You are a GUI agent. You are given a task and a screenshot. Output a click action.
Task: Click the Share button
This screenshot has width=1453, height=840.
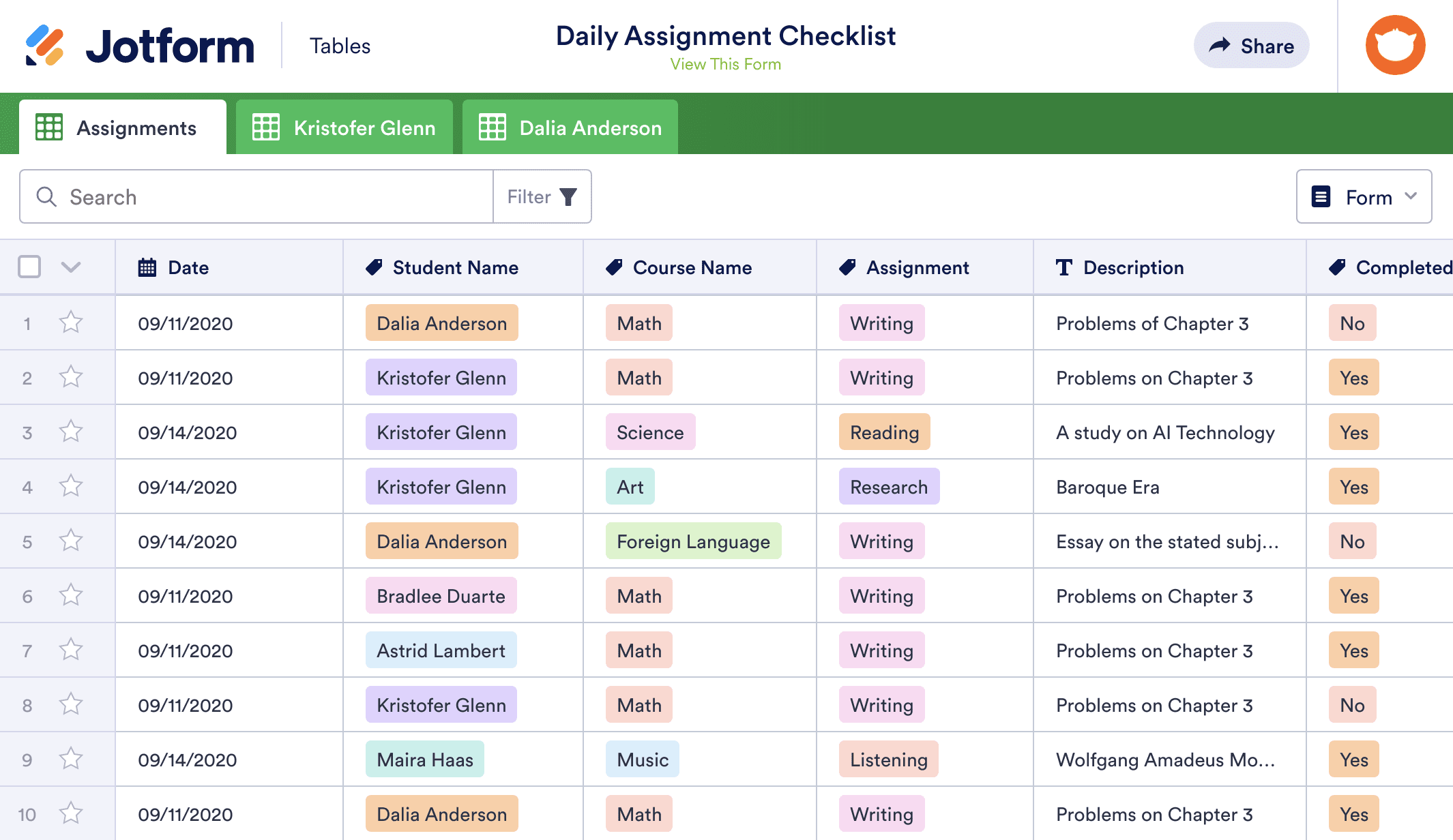pyautogui.click(x=1251, y=46)
